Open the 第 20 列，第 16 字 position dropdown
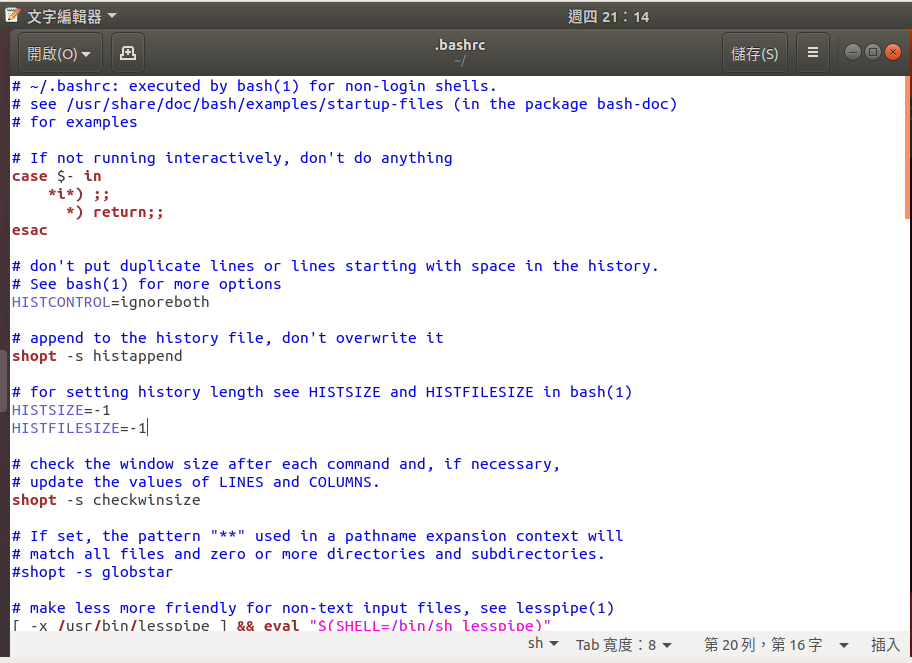 (776, 644)
